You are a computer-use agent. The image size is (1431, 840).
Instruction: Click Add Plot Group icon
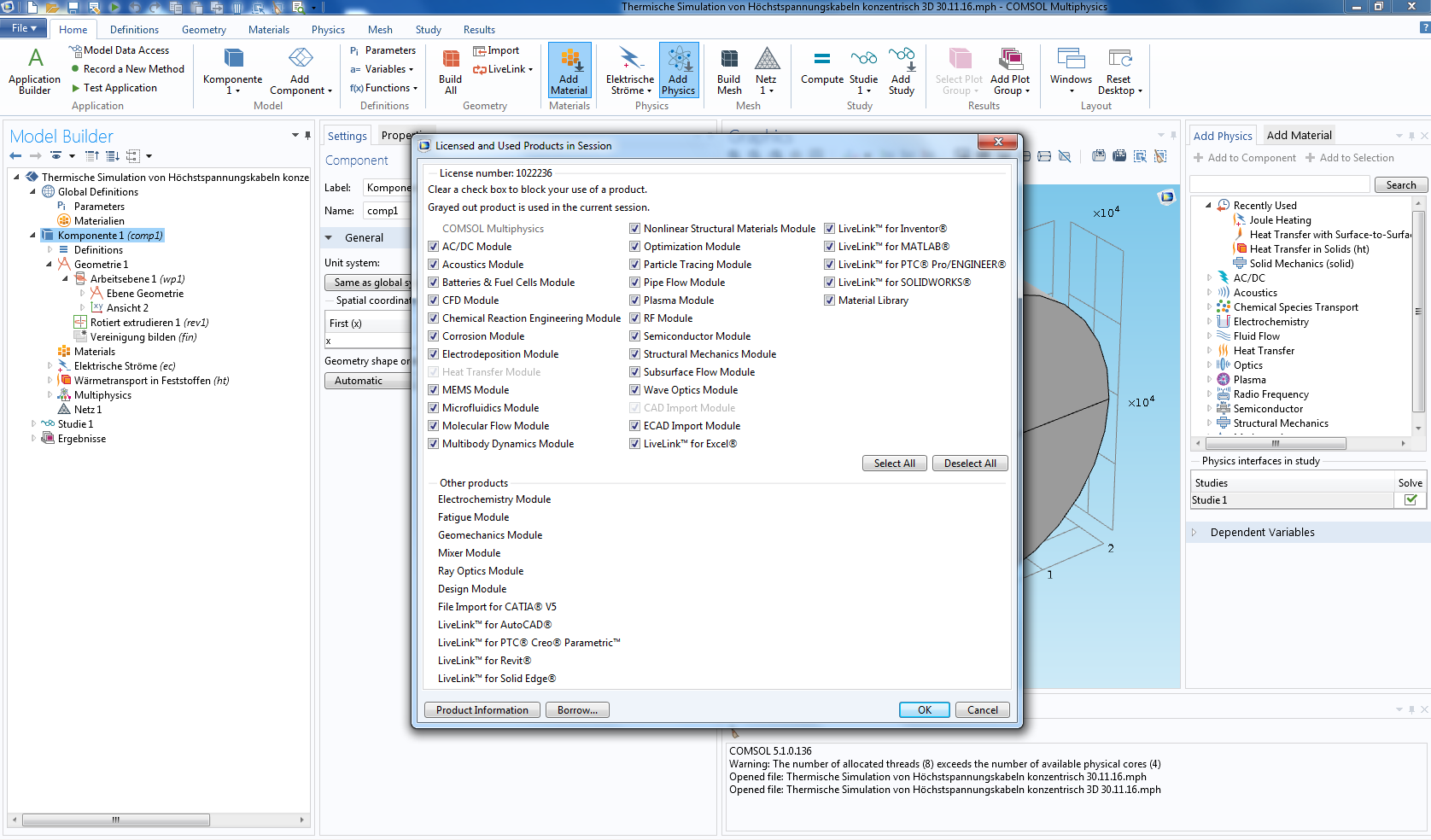pyautogui.click(x=1010, y=71)
